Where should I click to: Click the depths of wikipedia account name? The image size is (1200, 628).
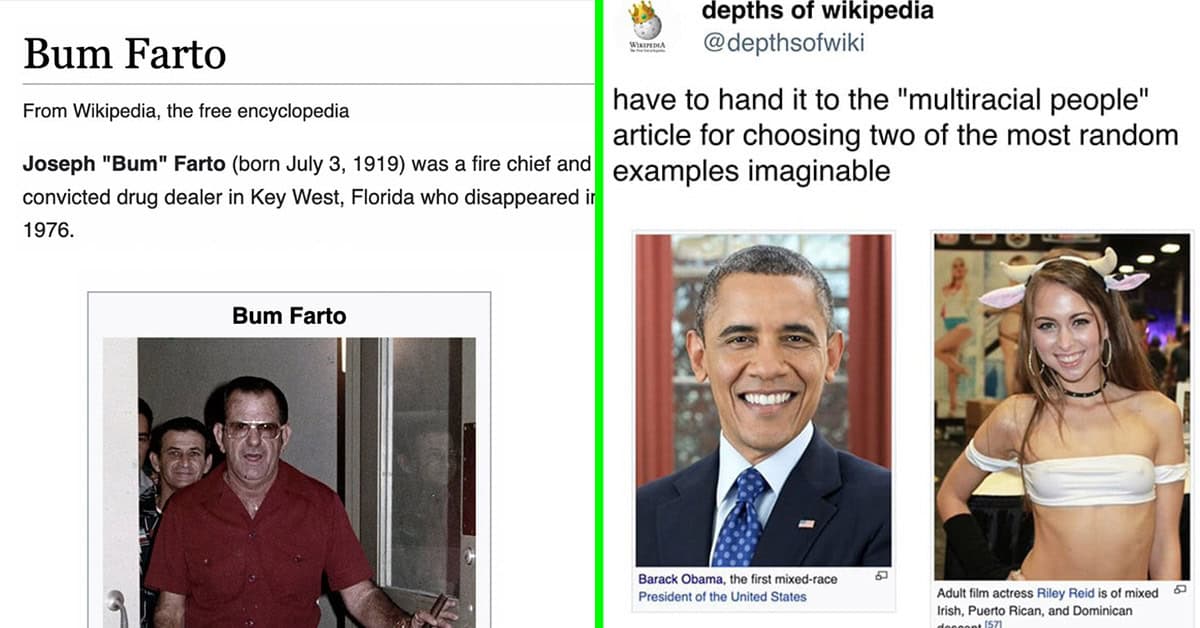coord(818,11)
